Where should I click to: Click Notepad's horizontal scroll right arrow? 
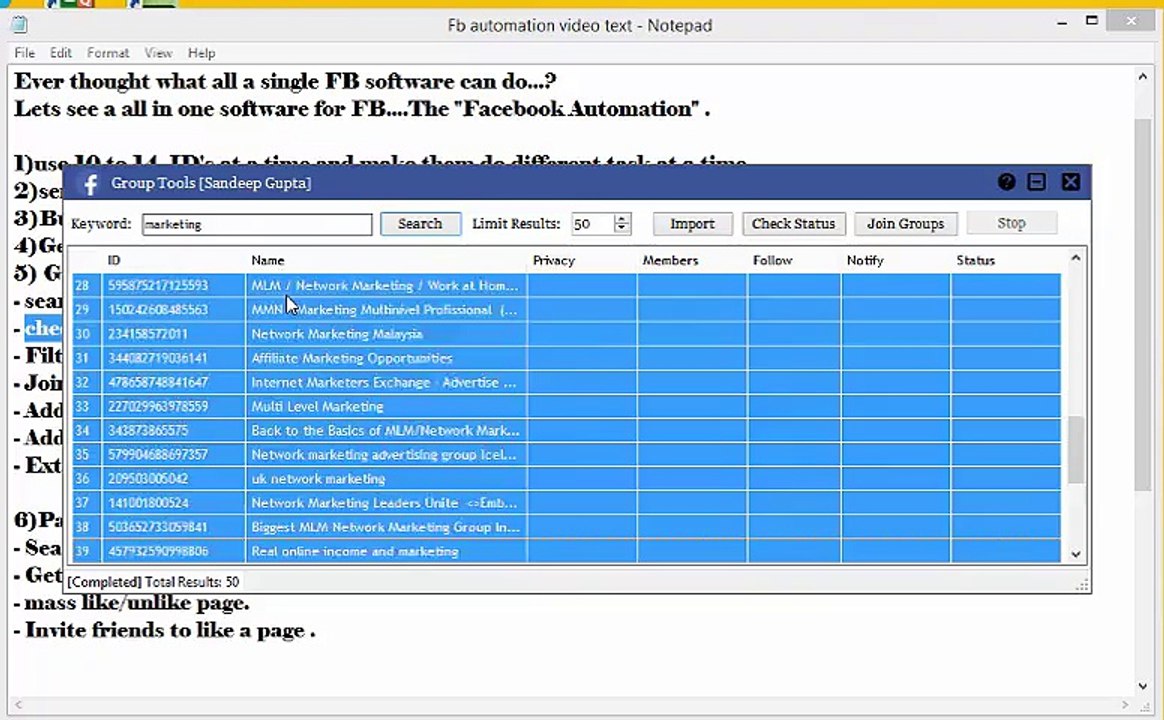coord(1125,704)
